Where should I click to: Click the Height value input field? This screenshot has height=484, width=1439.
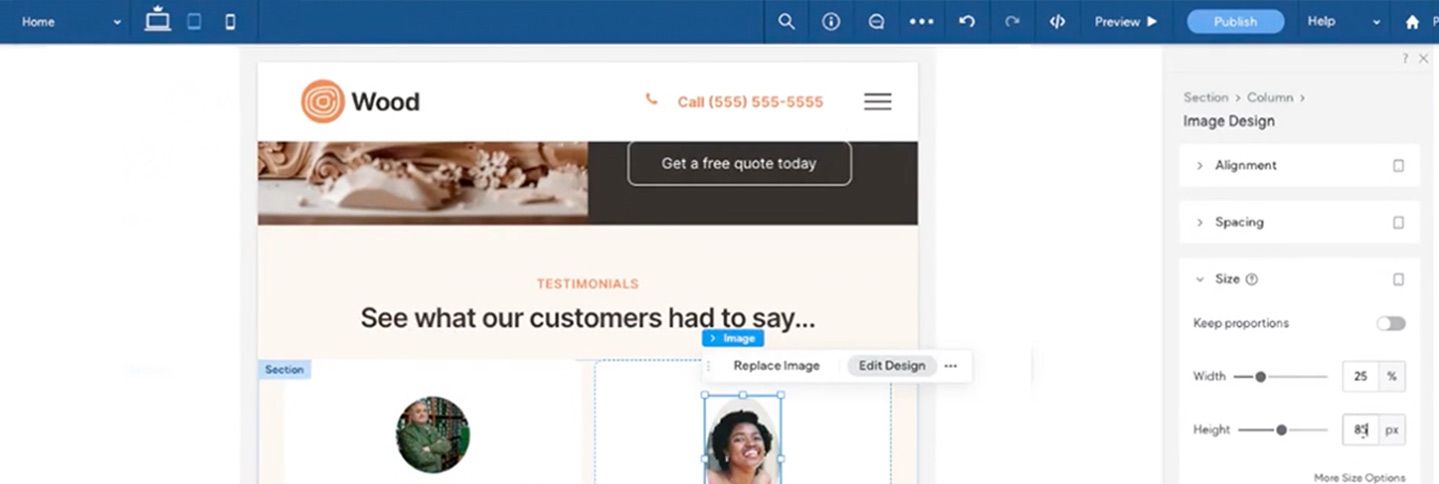[x=1360, y=429]
